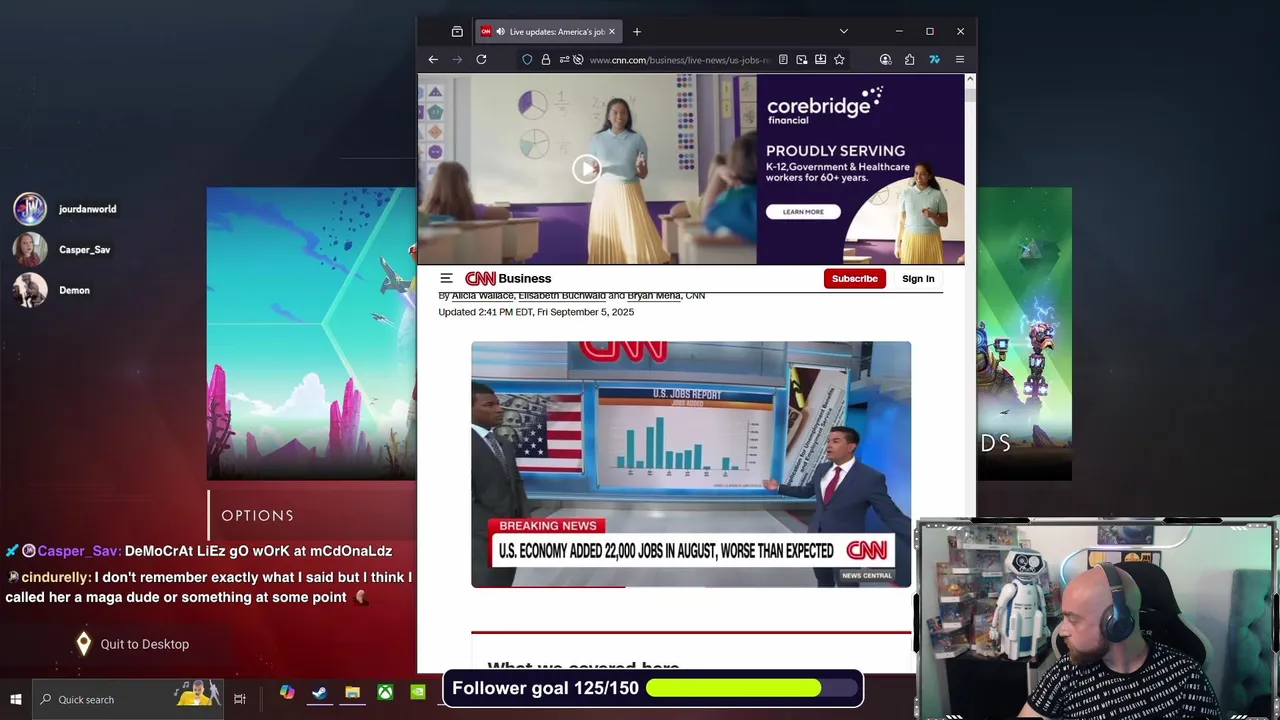
Task: Click the video progress bar under CNN clip
Action: pos(691,587)
